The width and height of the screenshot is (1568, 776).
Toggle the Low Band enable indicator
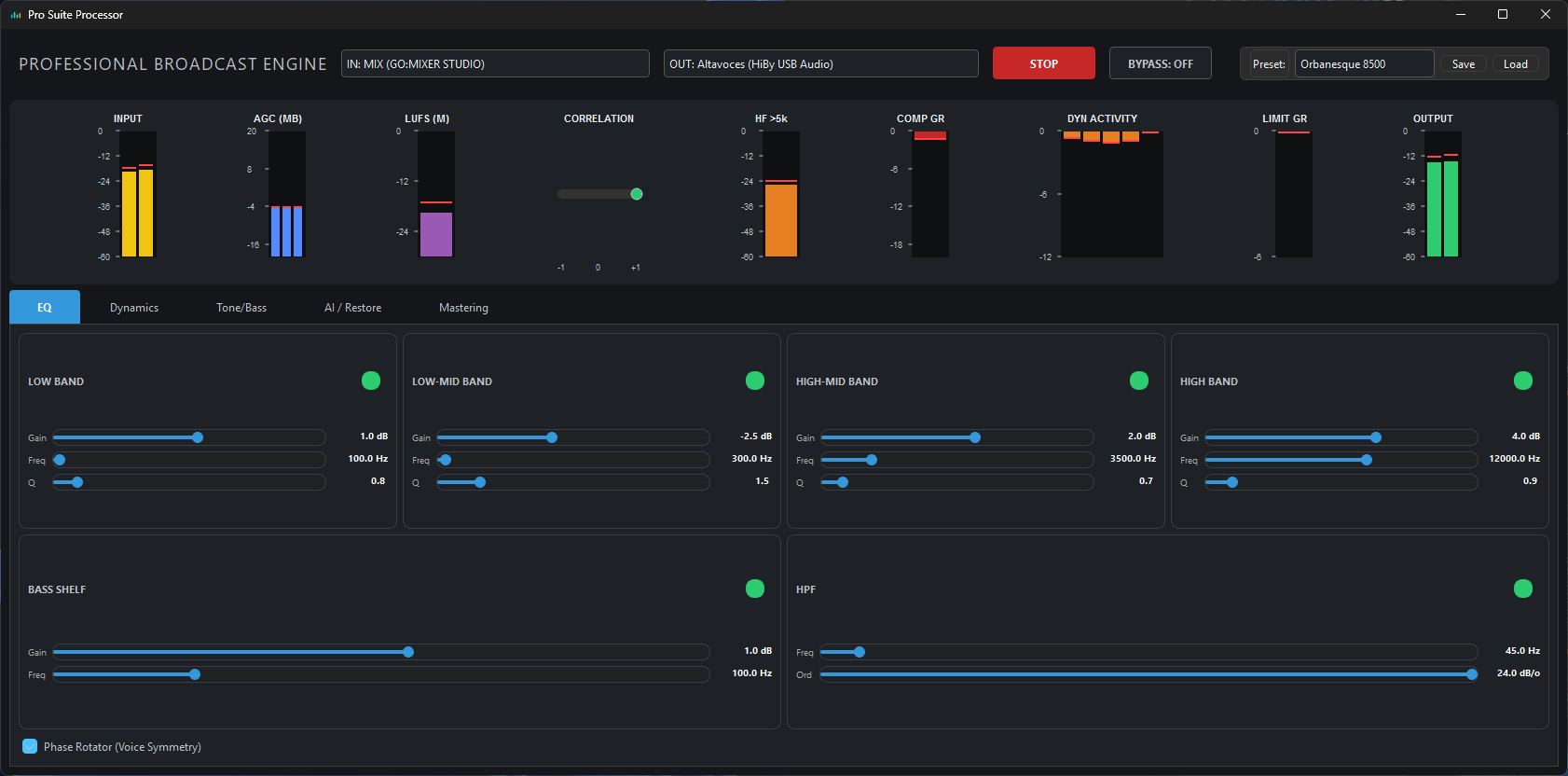coord(371,381)
